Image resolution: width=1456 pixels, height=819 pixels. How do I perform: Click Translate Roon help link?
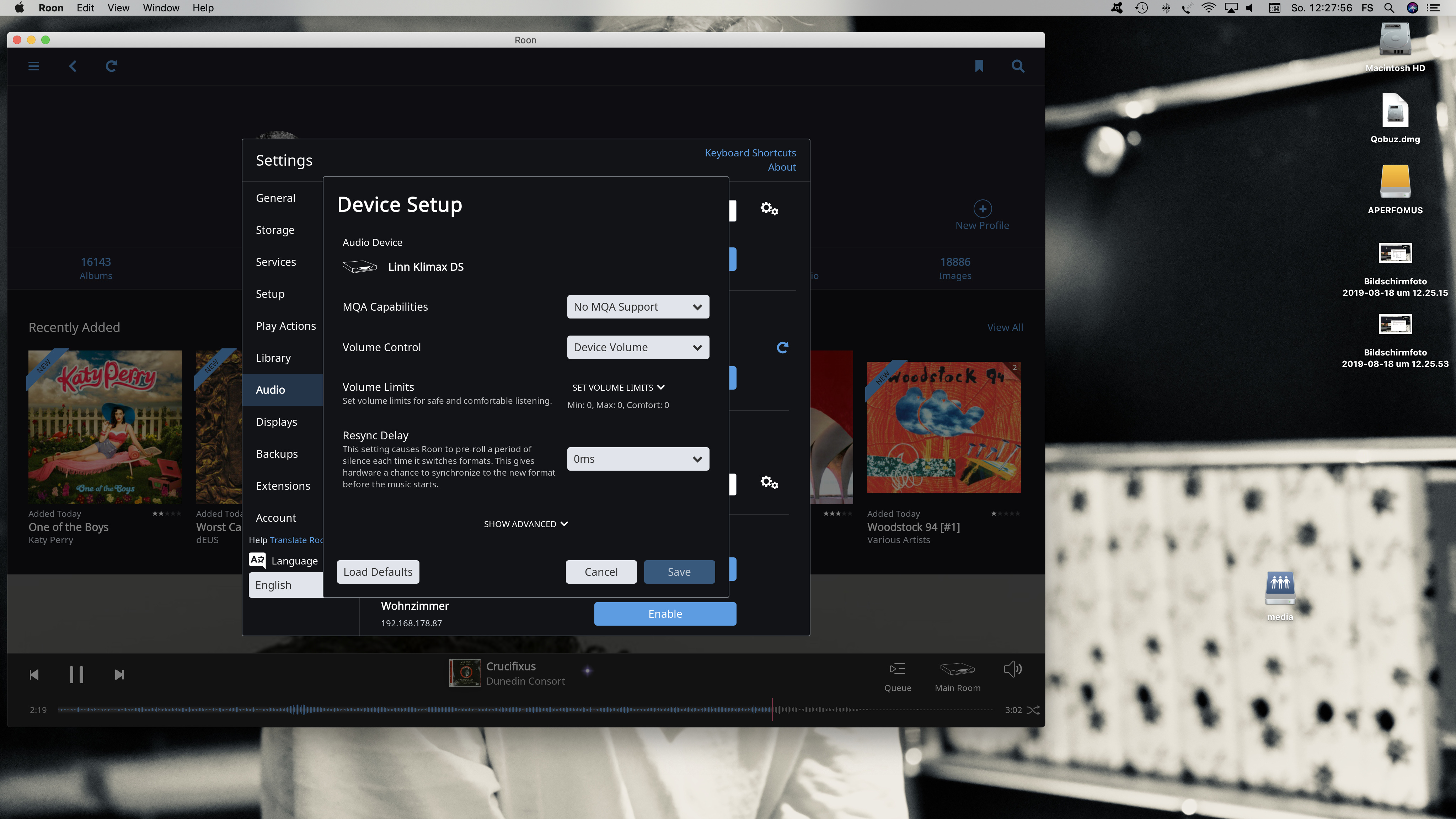(296, 540)
